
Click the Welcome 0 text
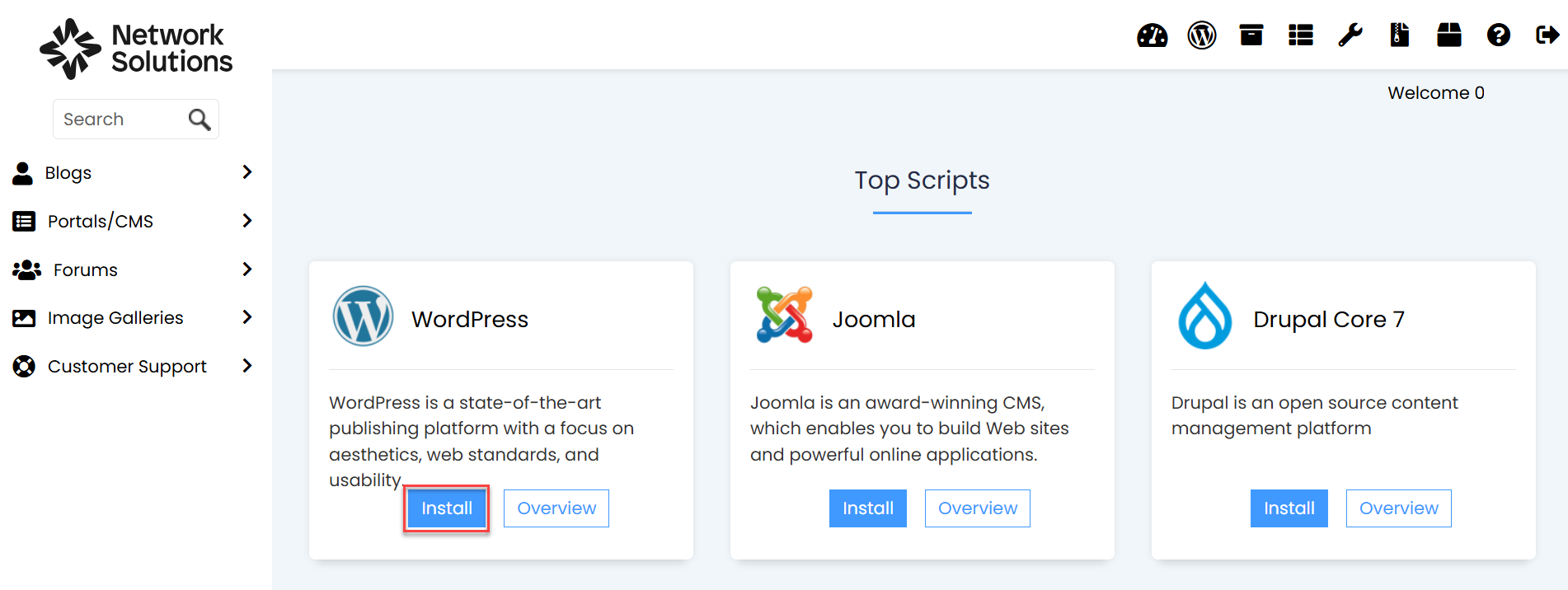[x=1436, y=93]
